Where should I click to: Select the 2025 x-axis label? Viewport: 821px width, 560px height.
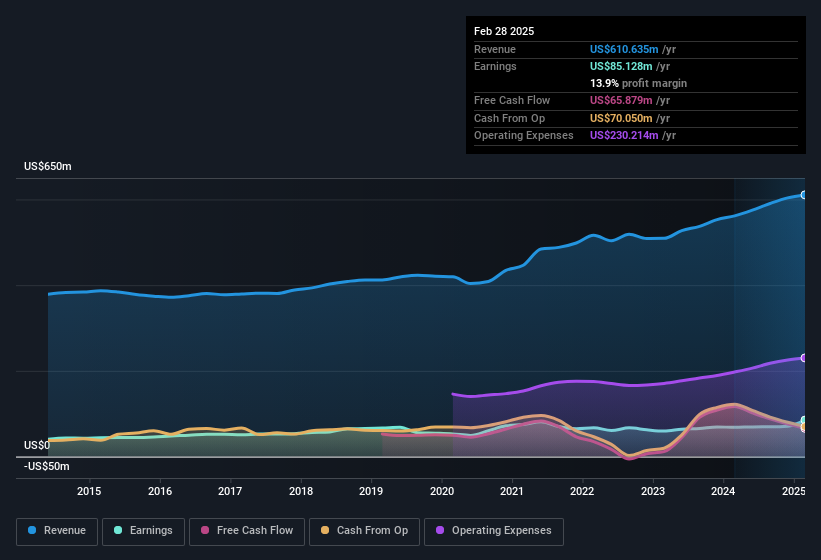[793, 491]
